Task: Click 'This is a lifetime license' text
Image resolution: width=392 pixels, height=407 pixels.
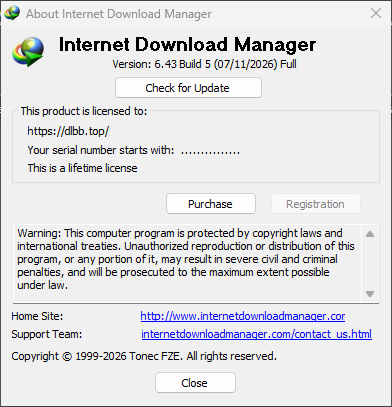Action: coord(82,168)
